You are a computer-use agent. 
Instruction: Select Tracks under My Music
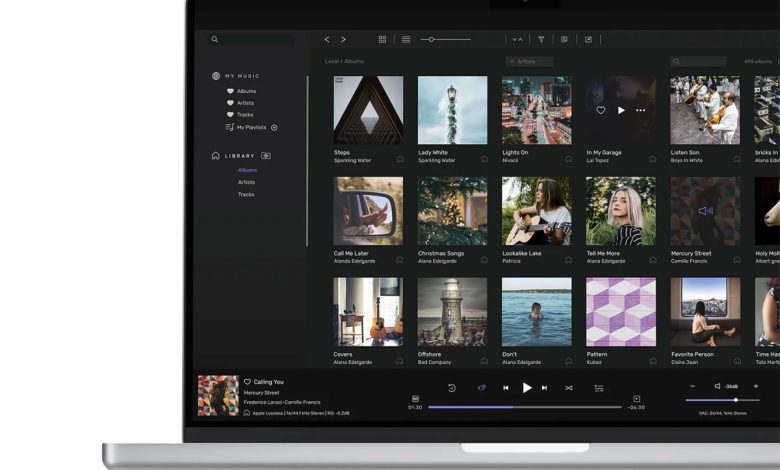pyautogui.click(x=245, y=115)
